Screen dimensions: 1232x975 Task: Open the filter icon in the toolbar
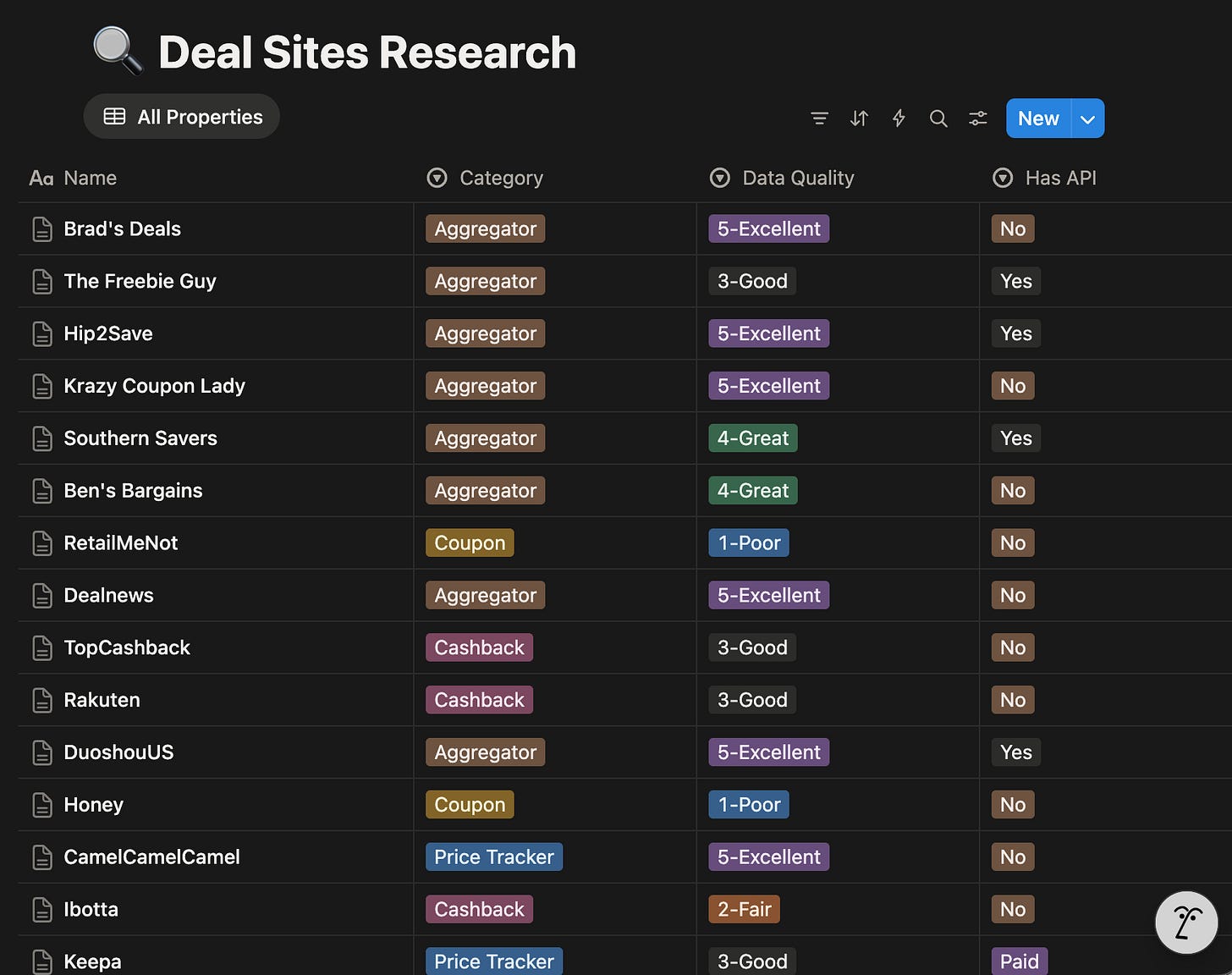tap(819, 118)
